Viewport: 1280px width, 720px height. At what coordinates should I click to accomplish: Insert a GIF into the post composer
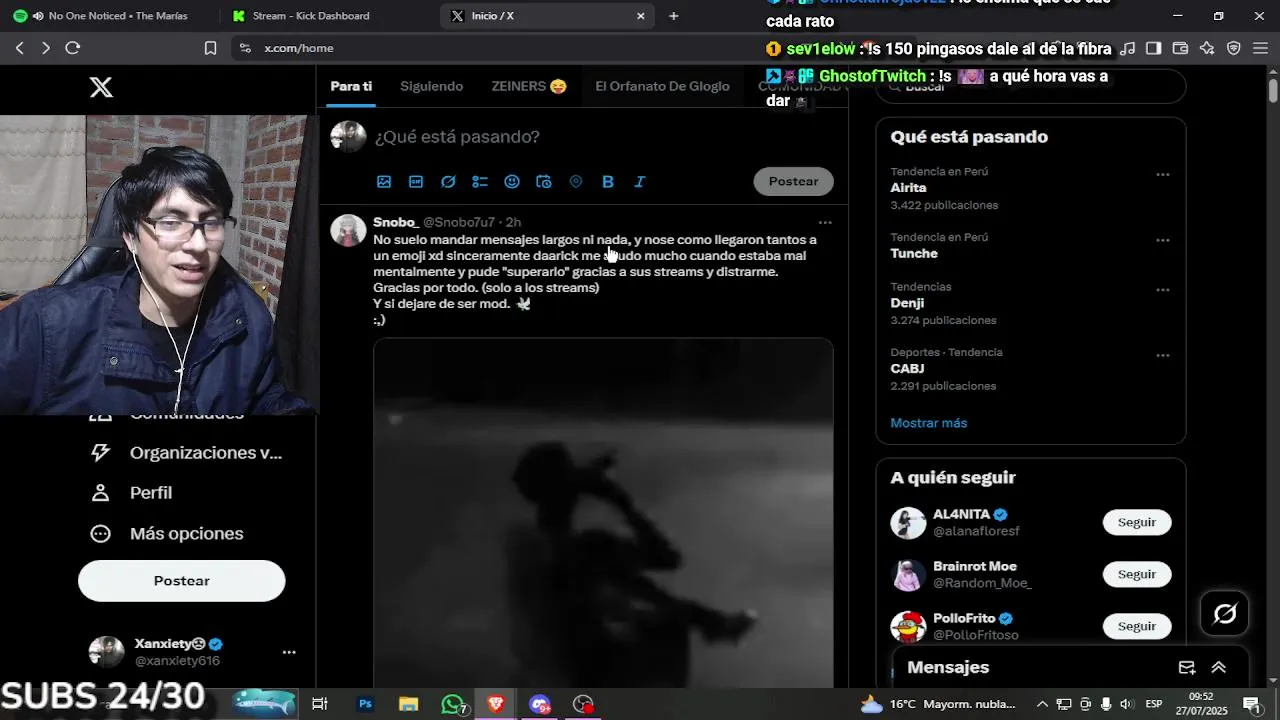(x=416, y=181)
